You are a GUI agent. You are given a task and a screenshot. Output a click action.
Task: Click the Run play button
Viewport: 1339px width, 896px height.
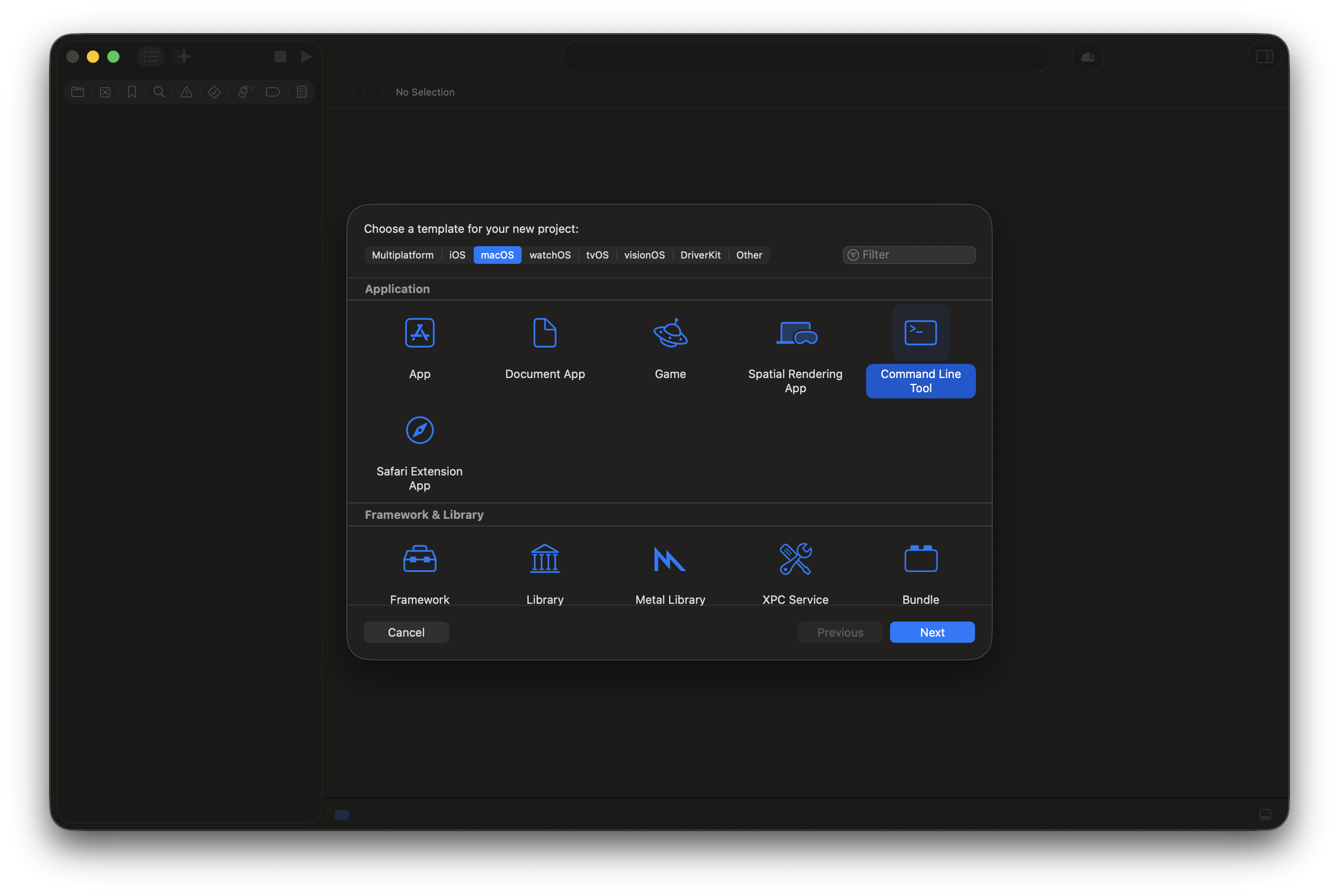(x=306, y=57)
